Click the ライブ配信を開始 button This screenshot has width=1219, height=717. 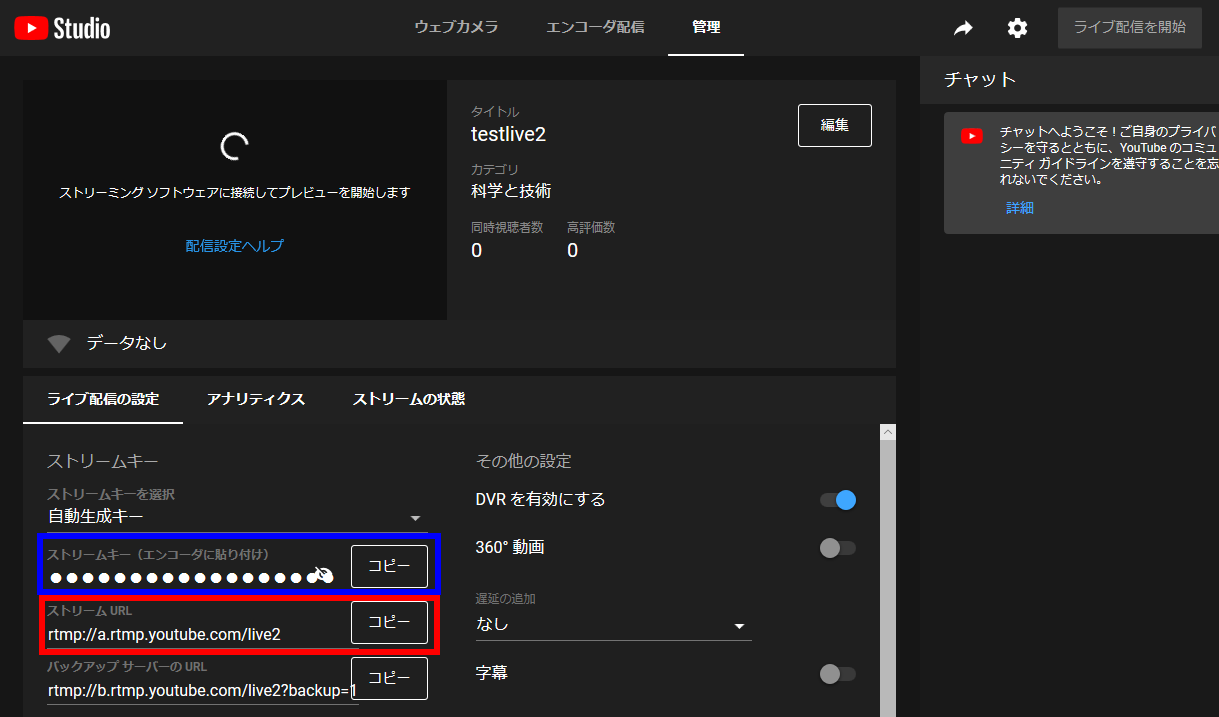coord(1130,28)
